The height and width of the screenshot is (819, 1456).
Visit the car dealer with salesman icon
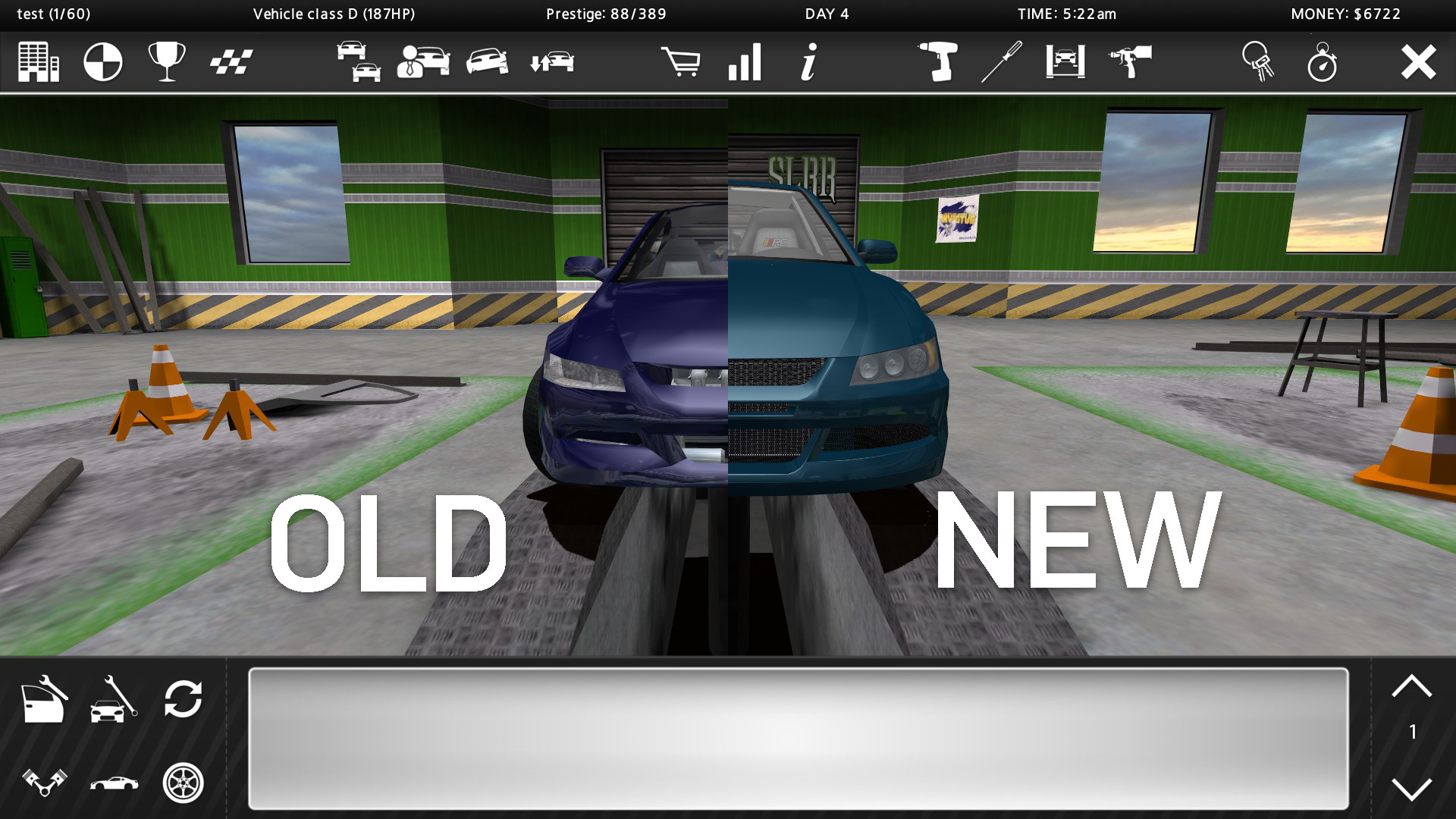pos(422,62)
